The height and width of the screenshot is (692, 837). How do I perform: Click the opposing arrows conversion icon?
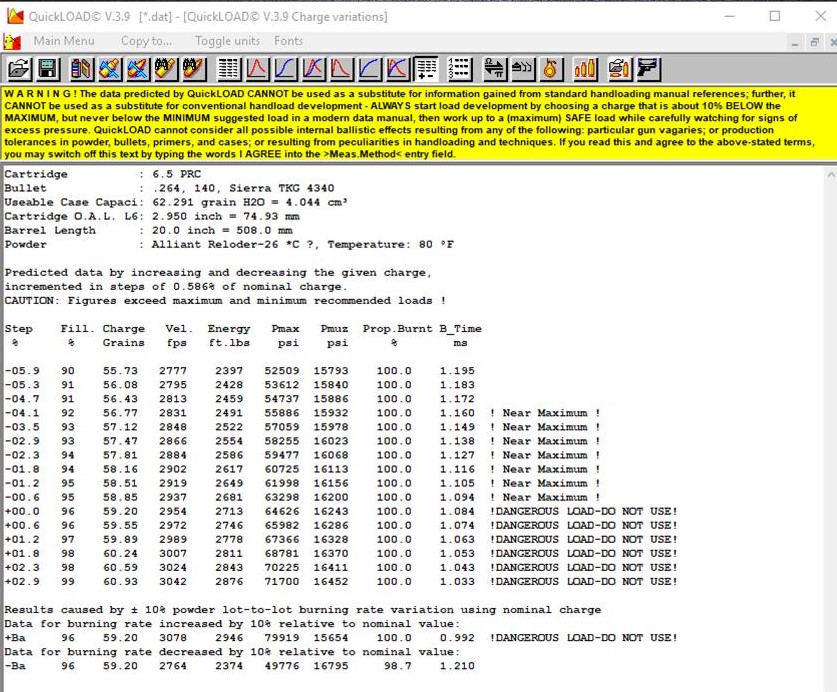coord(494,69)
